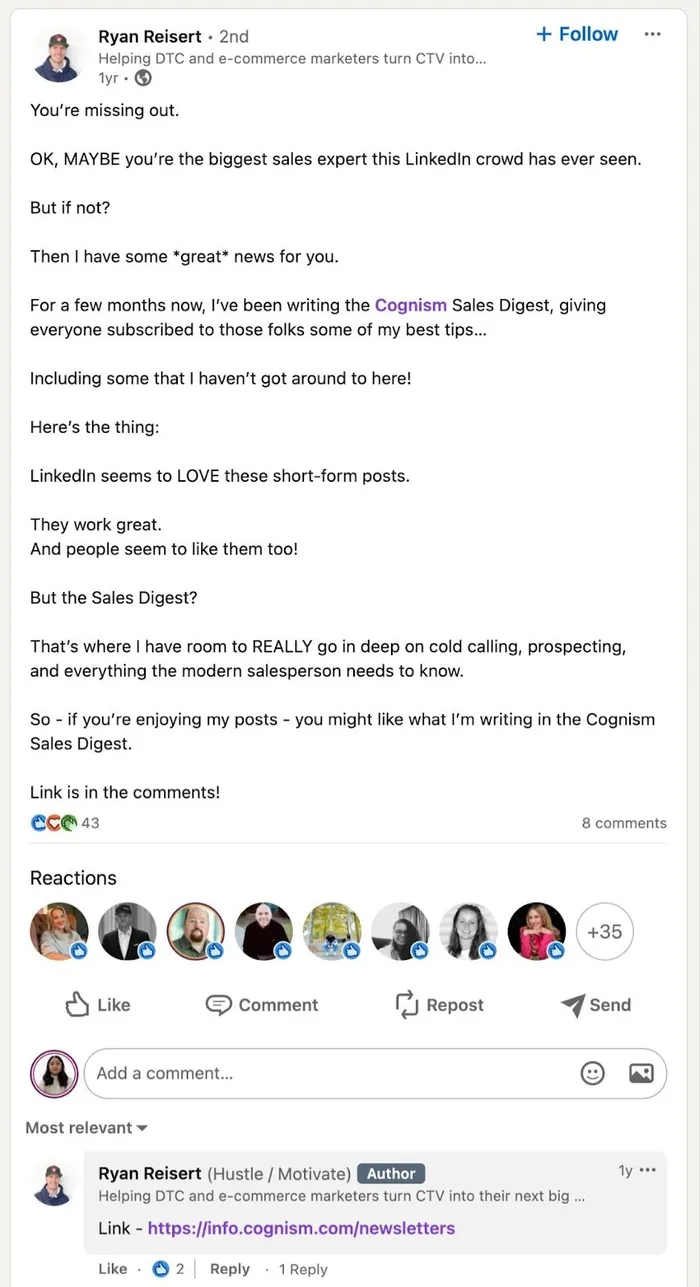The height and width of the screenshot is (1287, 700).
Task: Click in the Add a comment field
Action: [330, 1073]
